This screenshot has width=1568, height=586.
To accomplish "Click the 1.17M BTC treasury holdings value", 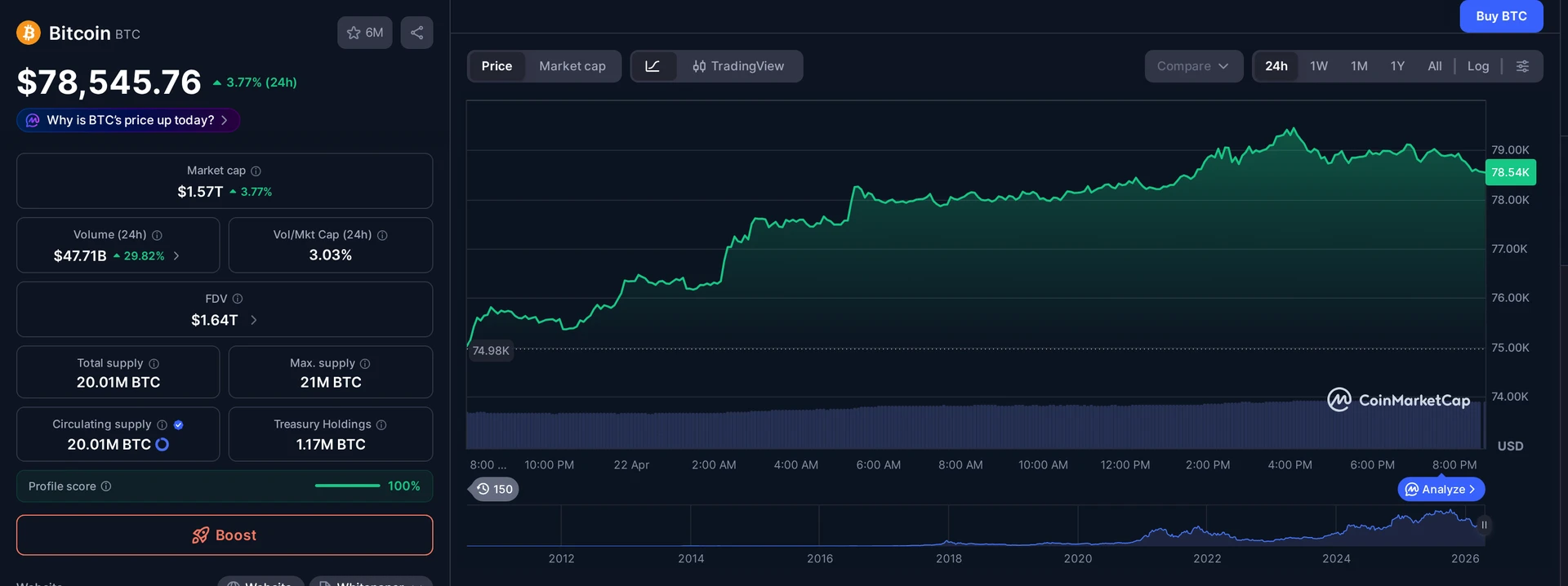I will [331, 444].
